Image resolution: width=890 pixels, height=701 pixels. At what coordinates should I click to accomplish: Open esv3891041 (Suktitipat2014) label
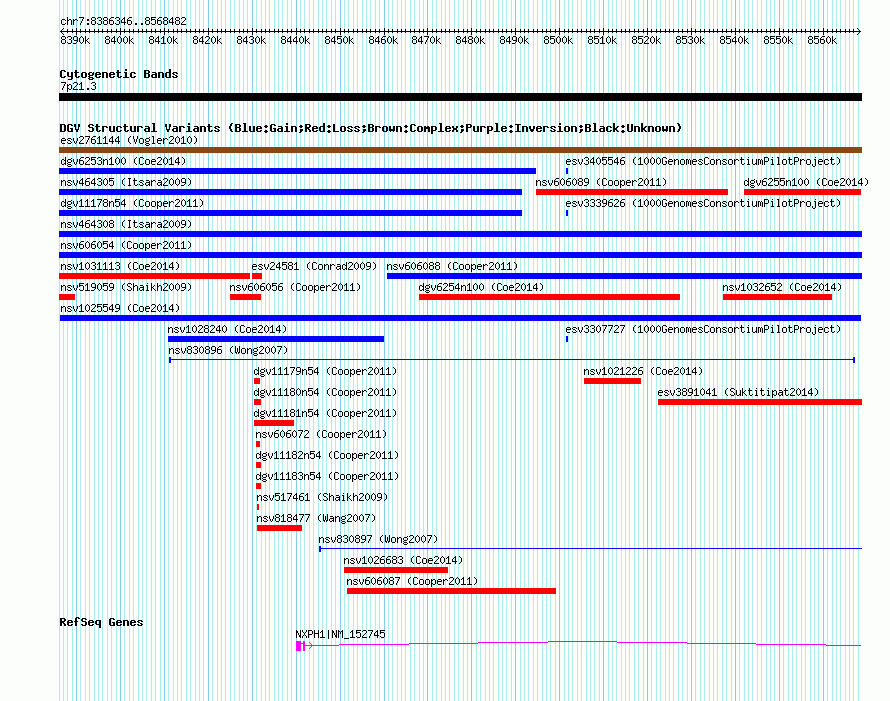[x=738, y=392]
